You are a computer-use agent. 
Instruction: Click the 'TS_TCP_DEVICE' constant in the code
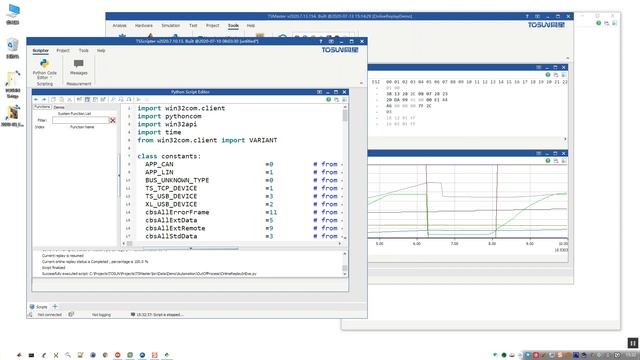point(171,188)
